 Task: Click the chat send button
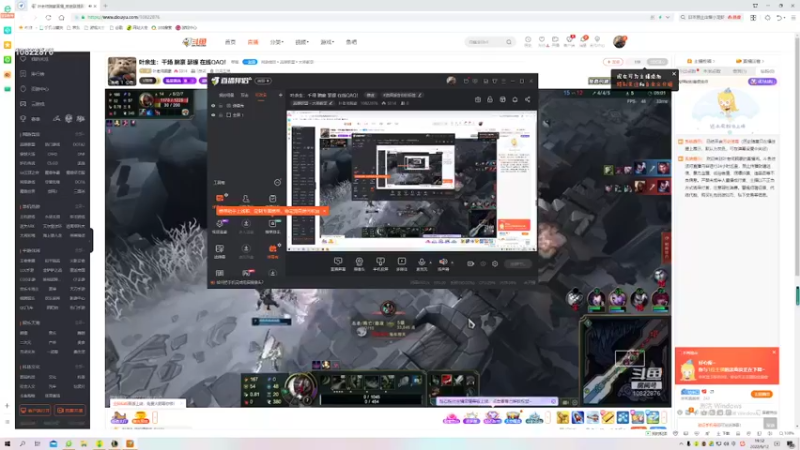click(x=770, y=423)
